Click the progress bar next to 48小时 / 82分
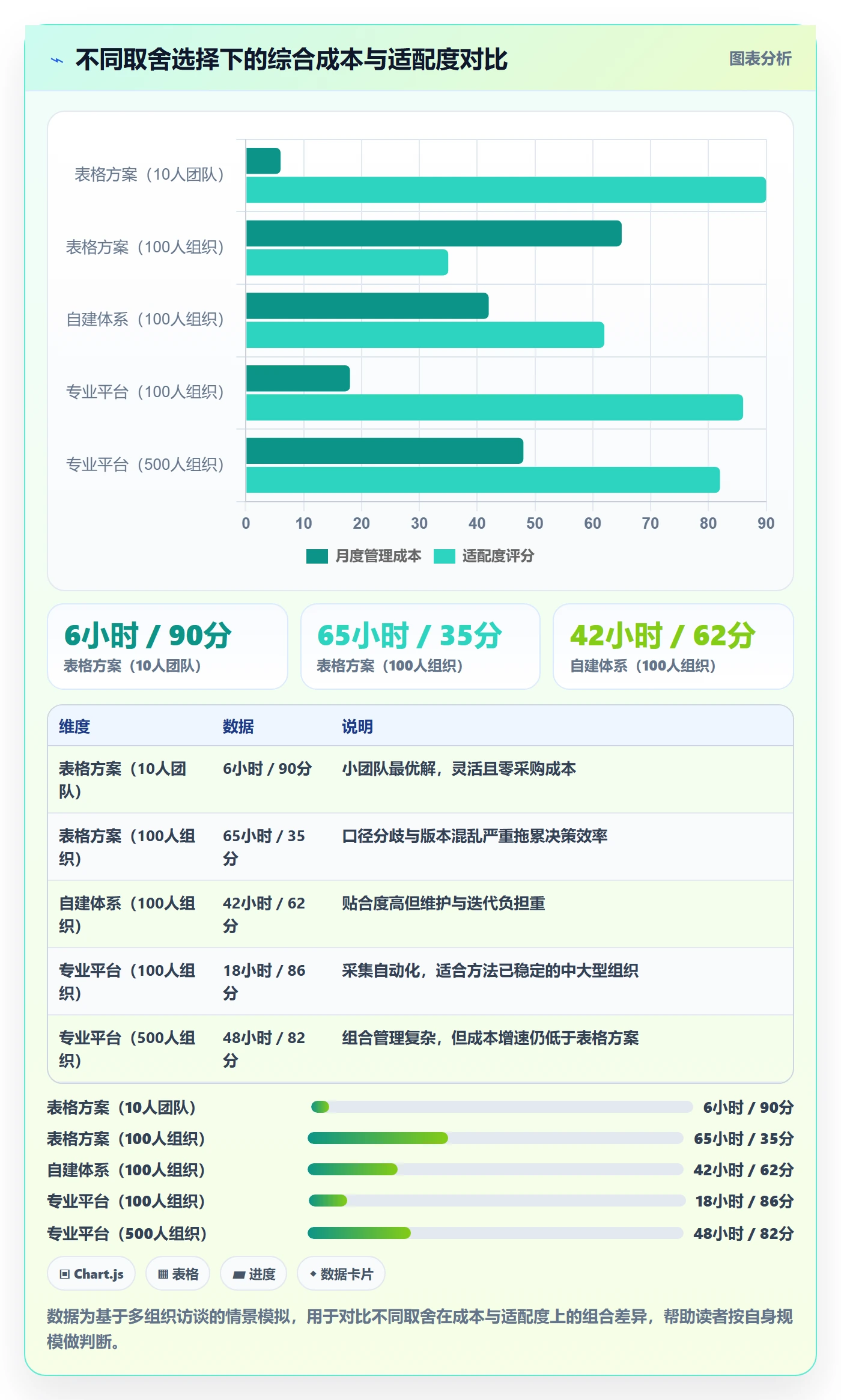 [x=496, y=1233]
